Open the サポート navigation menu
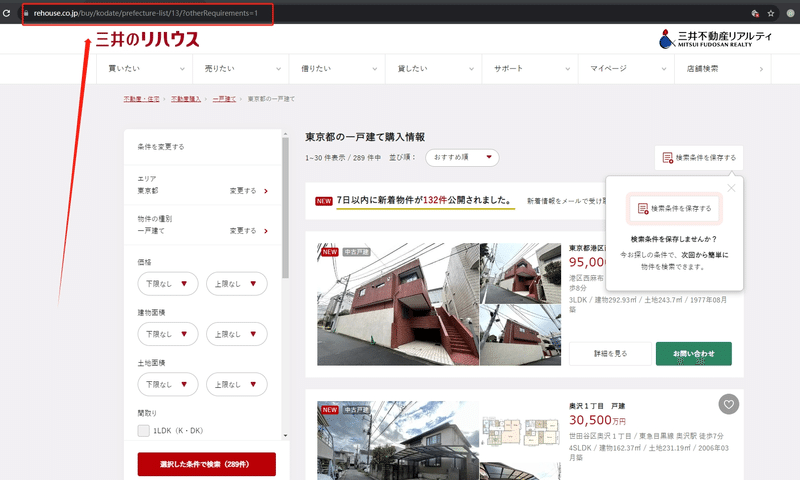This screenshot has width=800, height=480. [x=530, y=68]
